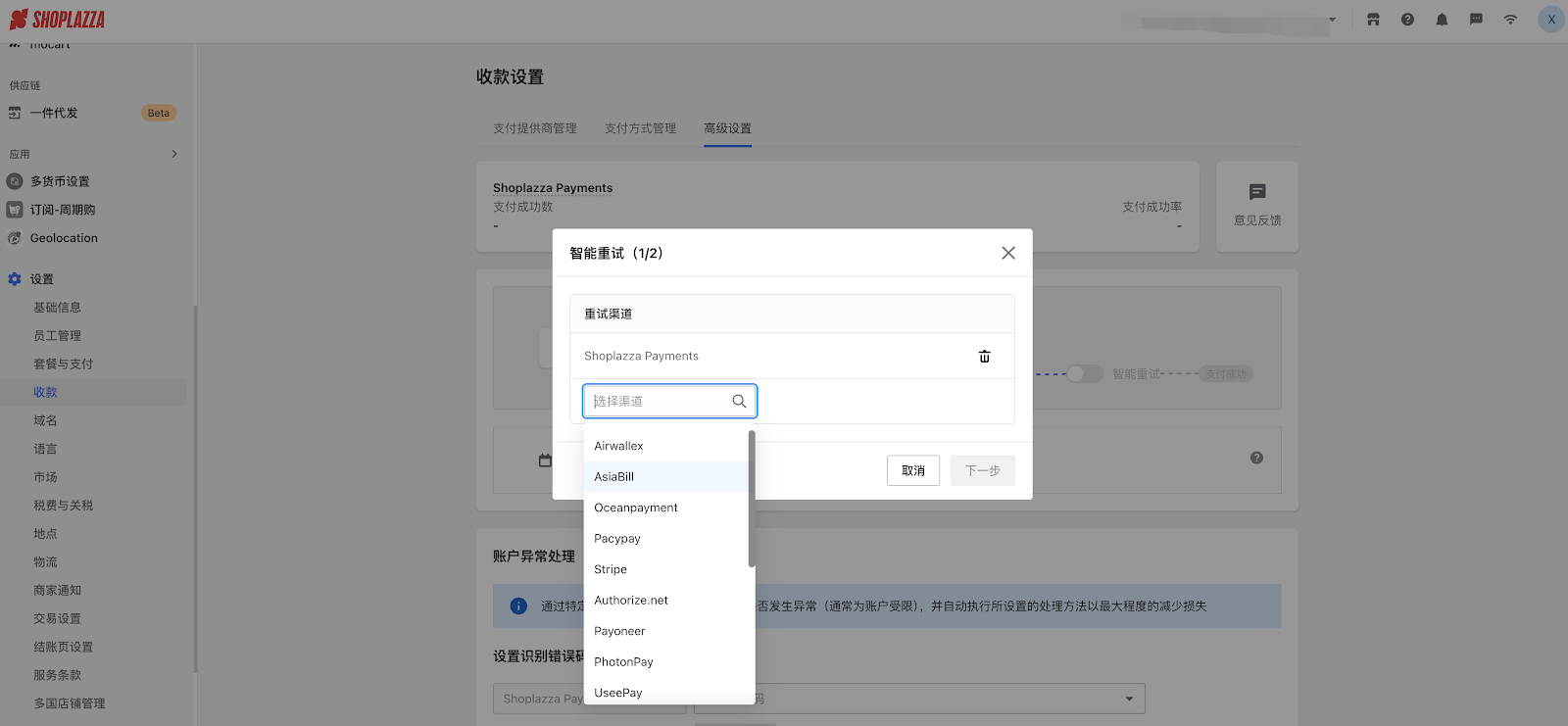Viewport: 1568px width, 726px height.
Task: Click the Next step button
Action: 982,471
